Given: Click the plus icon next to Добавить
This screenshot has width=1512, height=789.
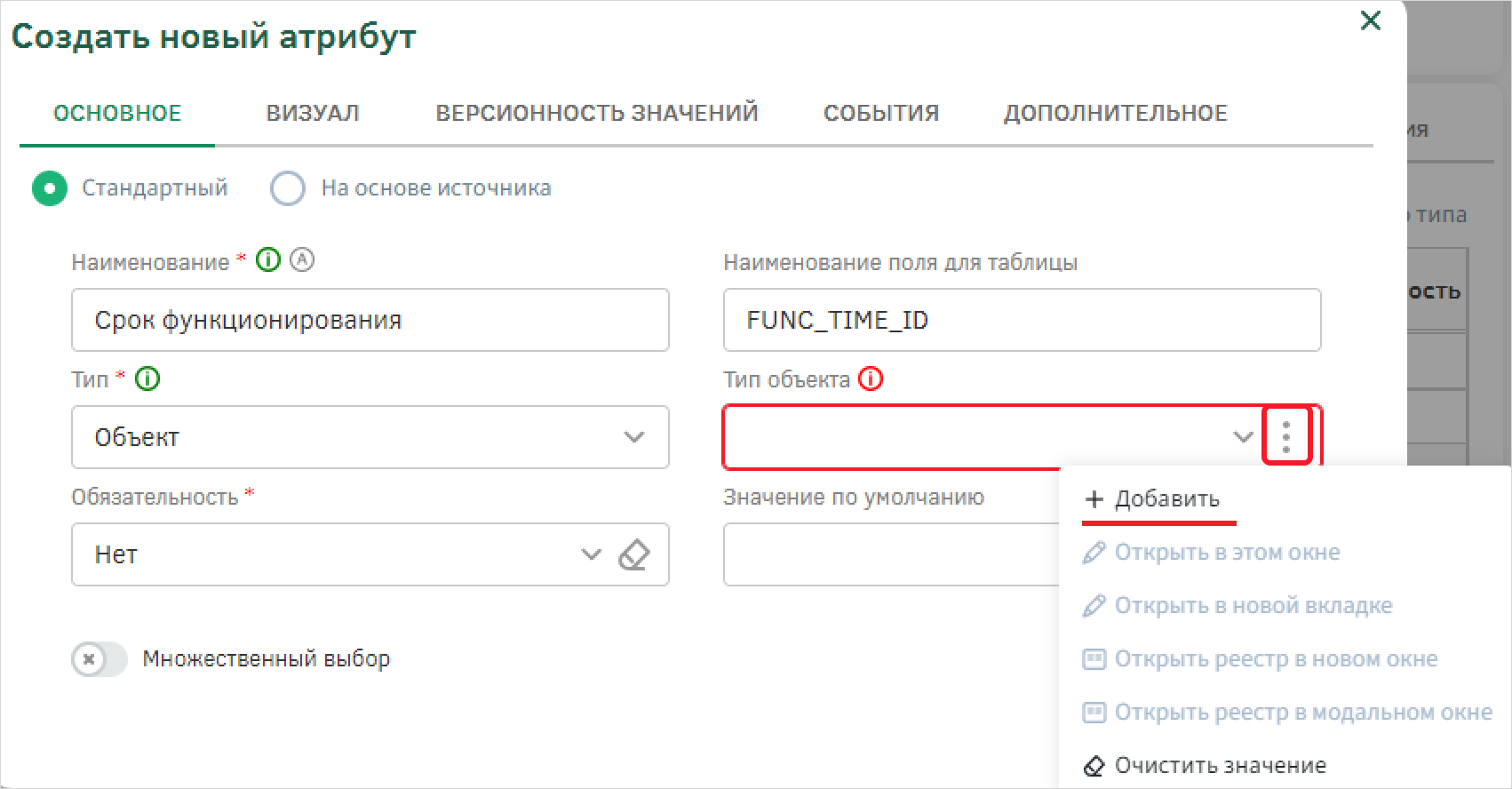Looking at the screenshot, I should 1094,499.
